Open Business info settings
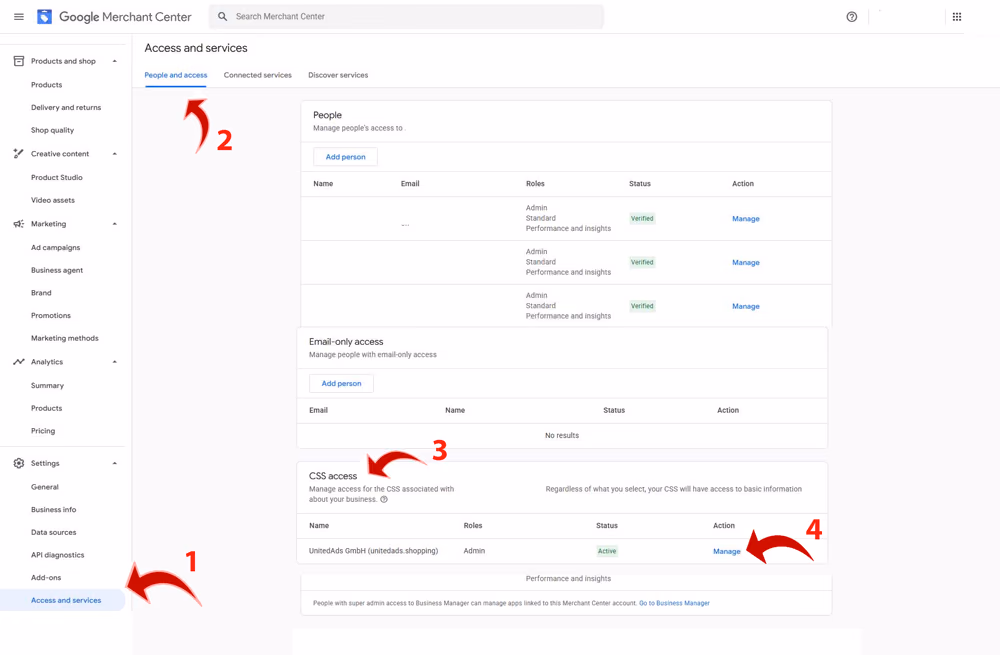 pyautogui.click(x=54, y=510)
